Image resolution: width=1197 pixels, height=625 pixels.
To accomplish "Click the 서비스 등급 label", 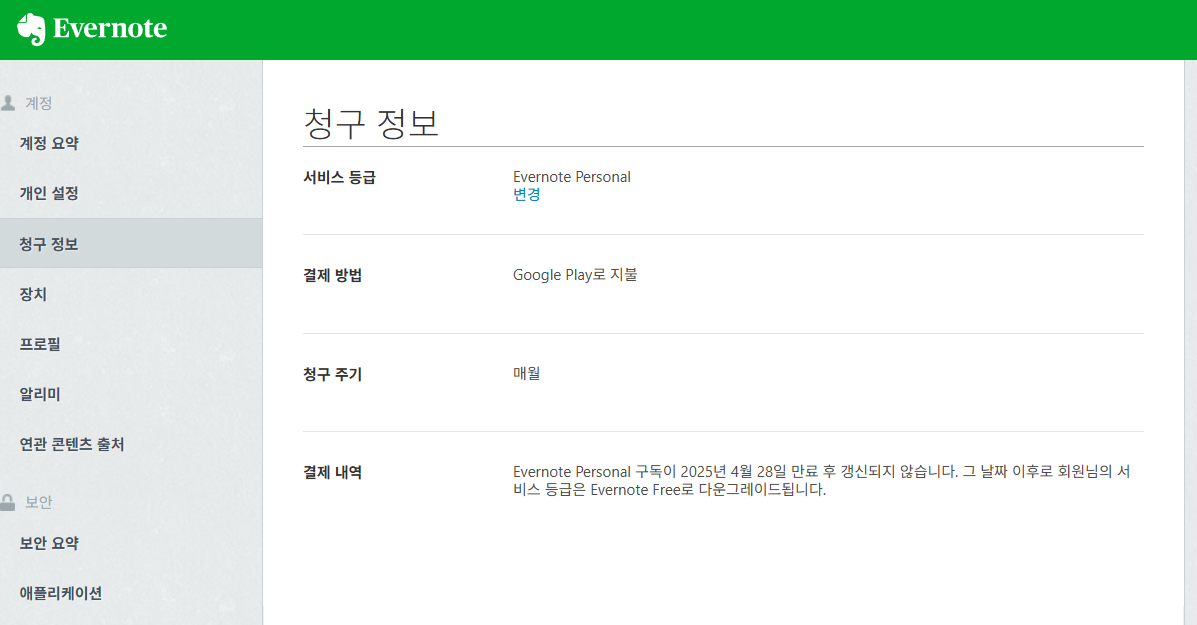I will (x=340, y=177).
